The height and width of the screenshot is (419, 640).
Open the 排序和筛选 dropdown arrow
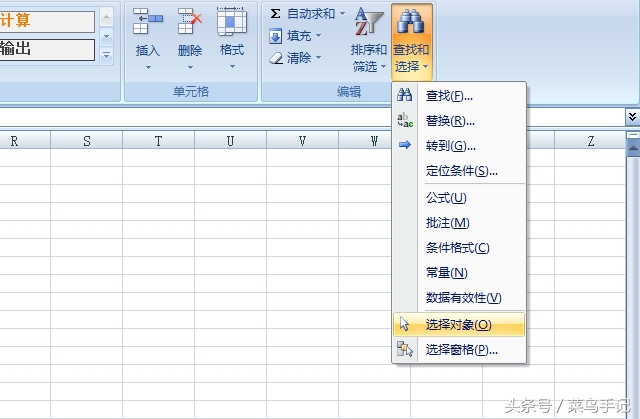click(x=383, y=66)
